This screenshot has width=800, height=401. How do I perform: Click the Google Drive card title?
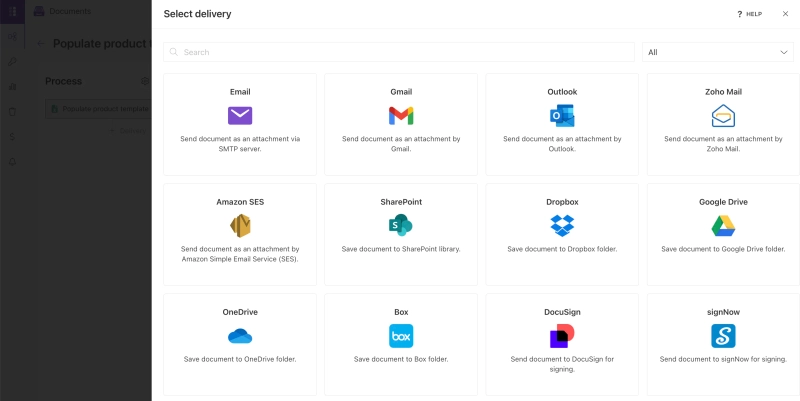click(x=723, y=202)
